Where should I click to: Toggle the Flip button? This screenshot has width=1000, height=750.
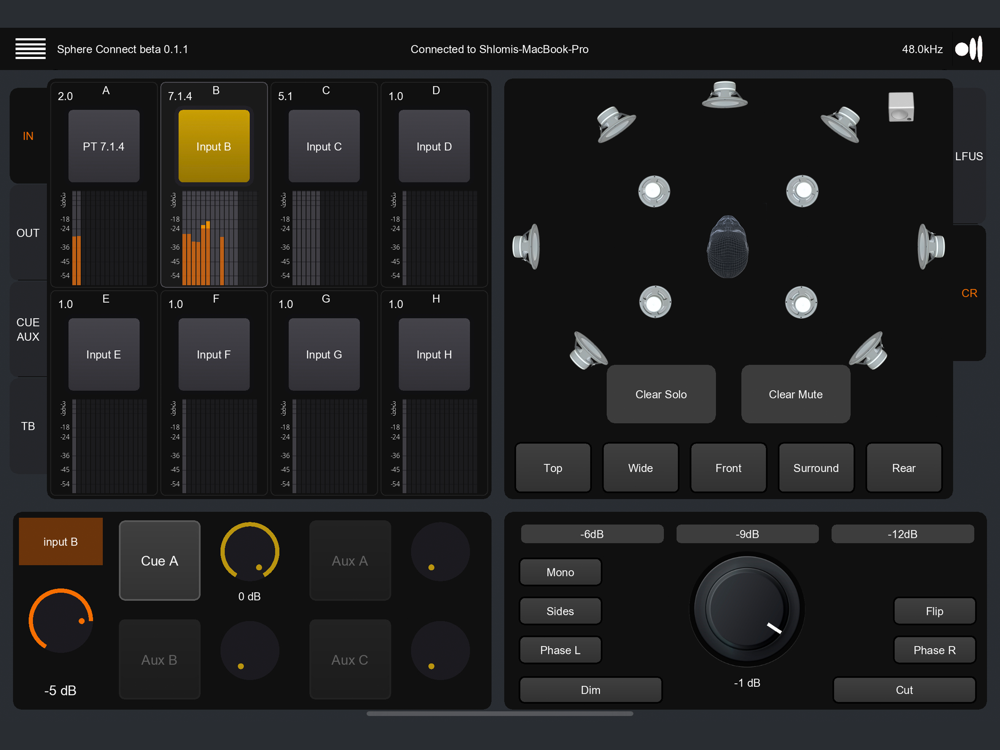[934, 611]
